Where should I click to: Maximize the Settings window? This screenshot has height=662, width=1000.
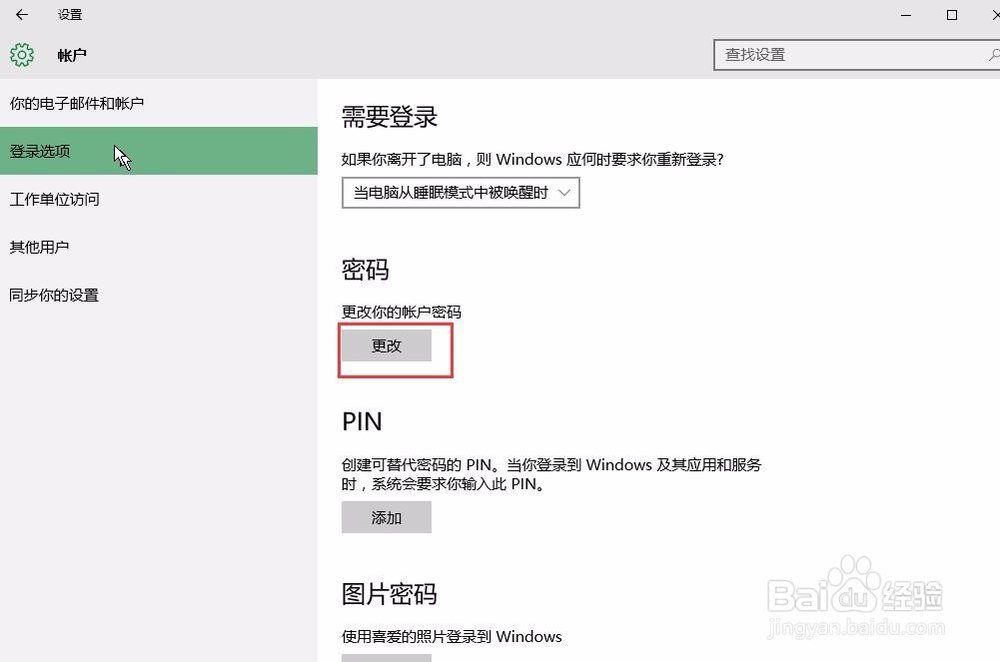(x=951, y=14)
